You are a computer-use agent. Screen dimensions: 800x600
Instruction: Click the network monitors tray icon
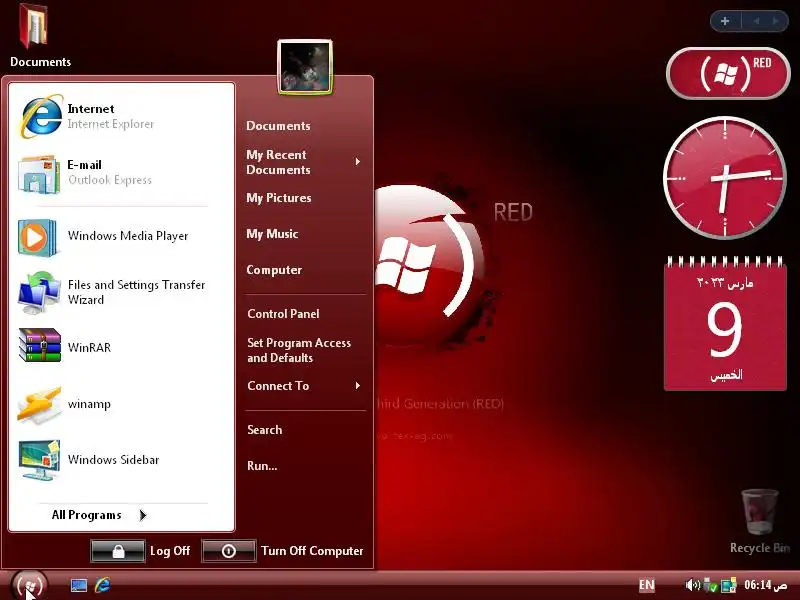(x=729, y=585)
